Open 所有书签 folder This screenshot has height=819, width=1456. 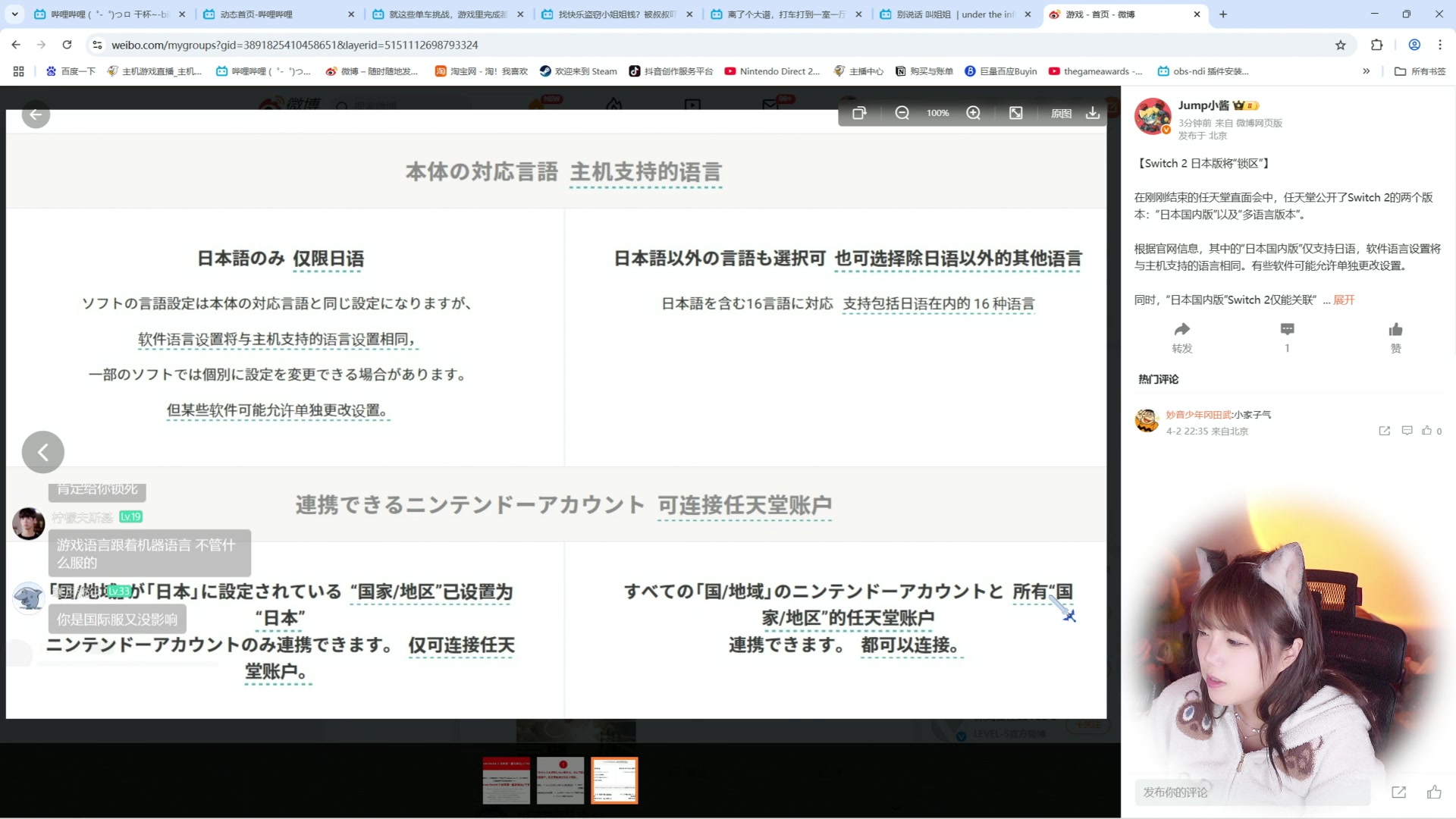(x=1420, y=71)
